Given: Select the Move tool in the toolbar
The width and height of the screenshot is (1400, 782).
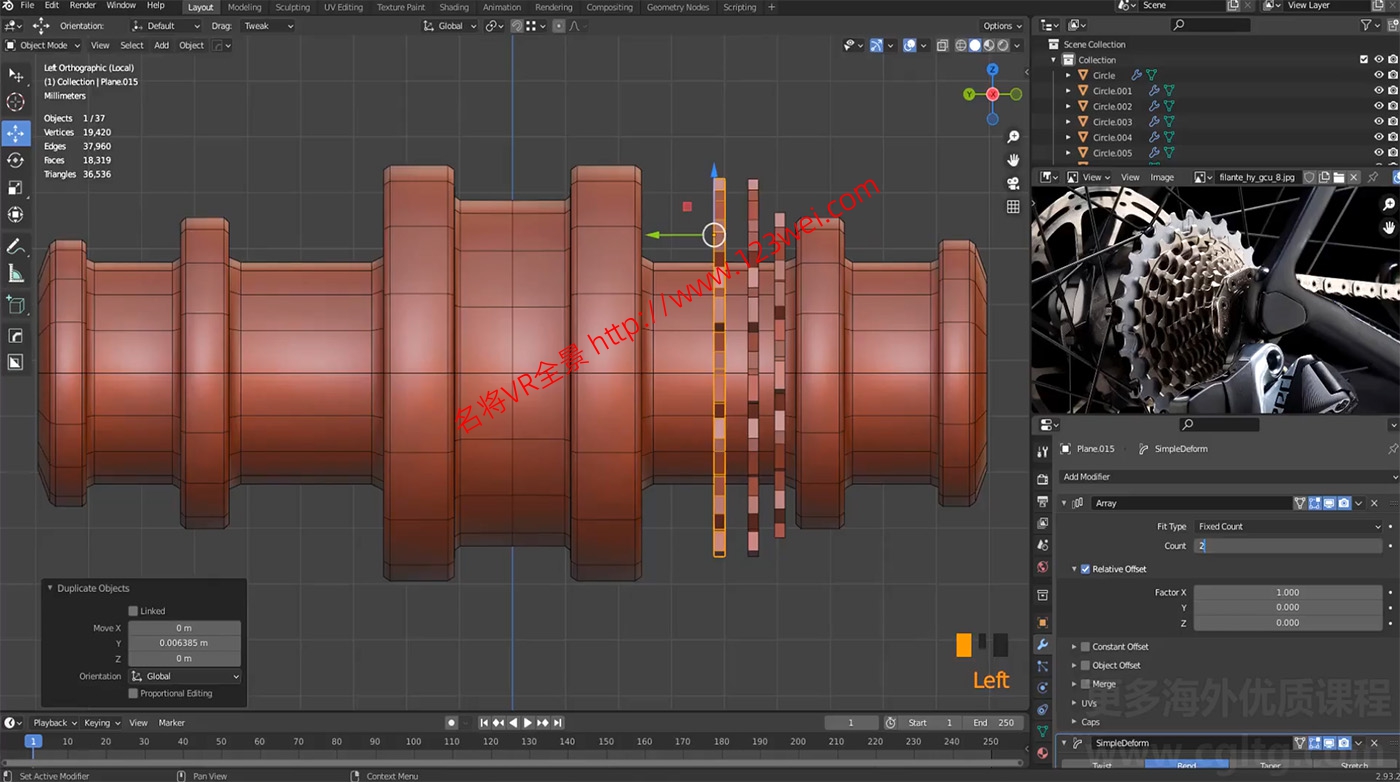Looking at the screenshot, I should click(x=16, y=131).
